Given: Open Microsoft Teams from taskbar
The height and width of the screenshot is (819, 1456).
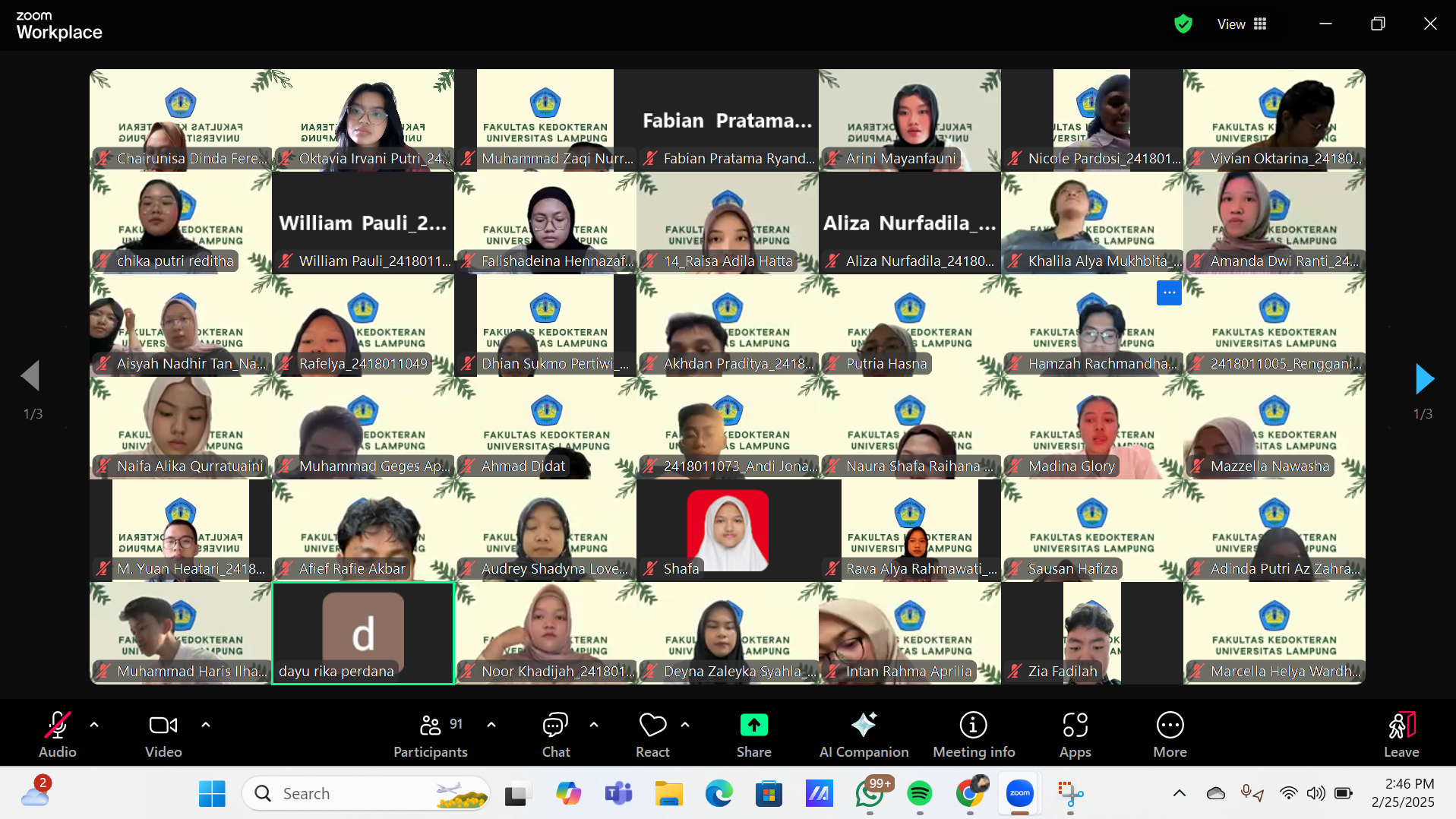Looking at the screenshot, I should click(618, 794).
